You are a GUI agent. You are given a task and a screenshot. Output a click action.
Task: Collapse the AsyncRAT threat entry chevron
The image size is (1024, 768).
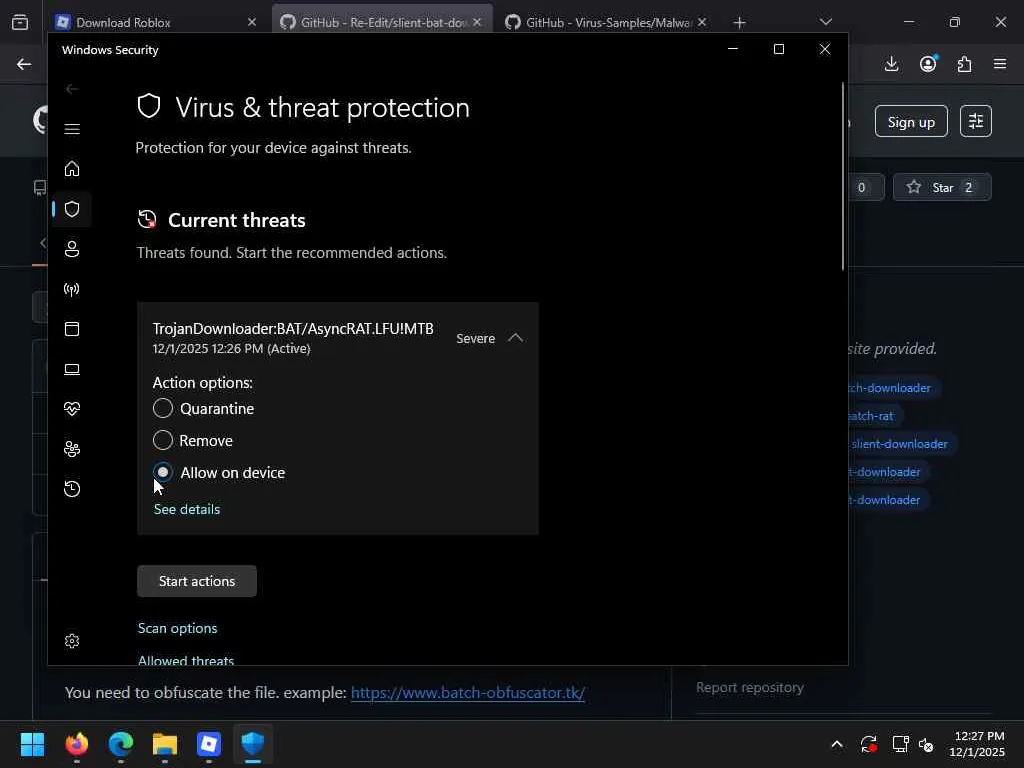click(x=515, y=338)
